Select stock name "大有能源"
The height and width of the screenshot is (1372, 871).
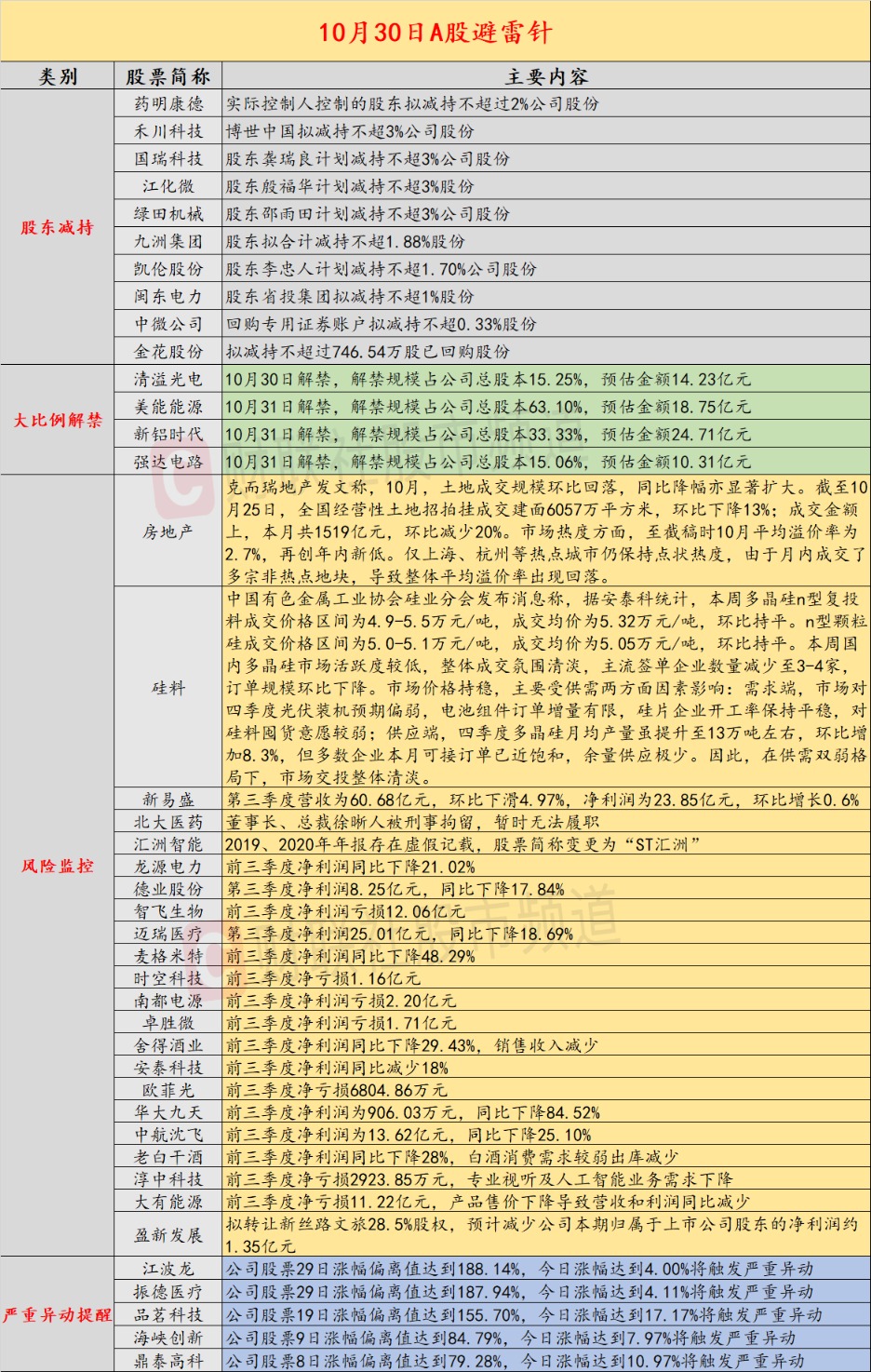(168, 1202)
